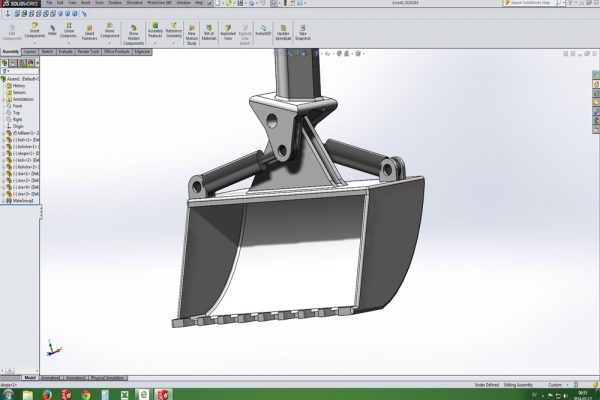The width and height of the screenshot is (600, 400).
Task: Select the Mate tool
Action: tap(52, 30)
